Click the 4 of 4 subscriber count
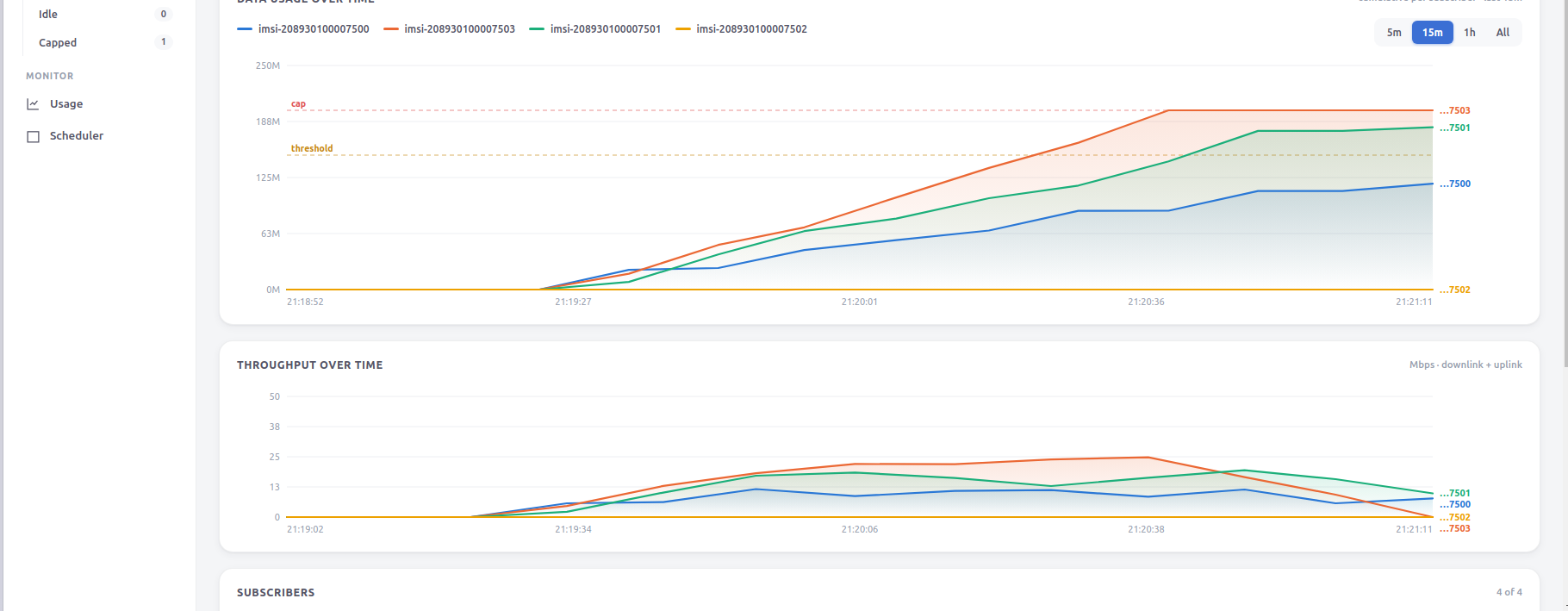Image resolution: width=1568 pixels, height=611 pixels. coord(1509,592)
